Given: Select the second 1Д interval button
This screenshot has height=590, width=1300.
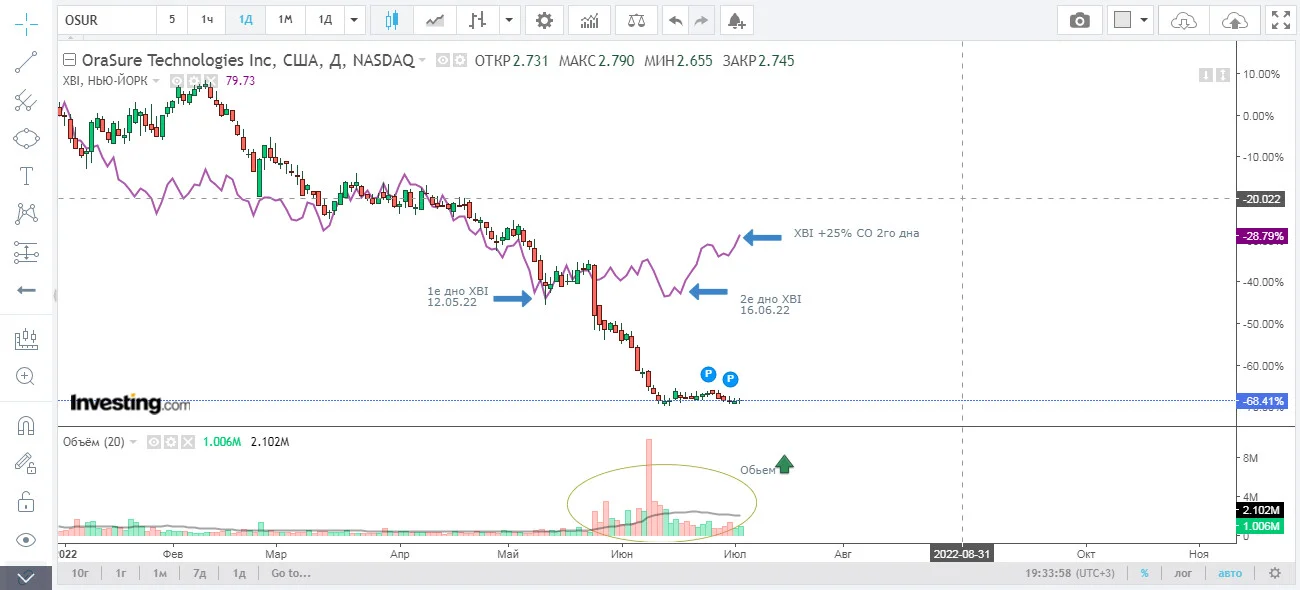Looking at the screenshot, I should [x=324, y=19].
